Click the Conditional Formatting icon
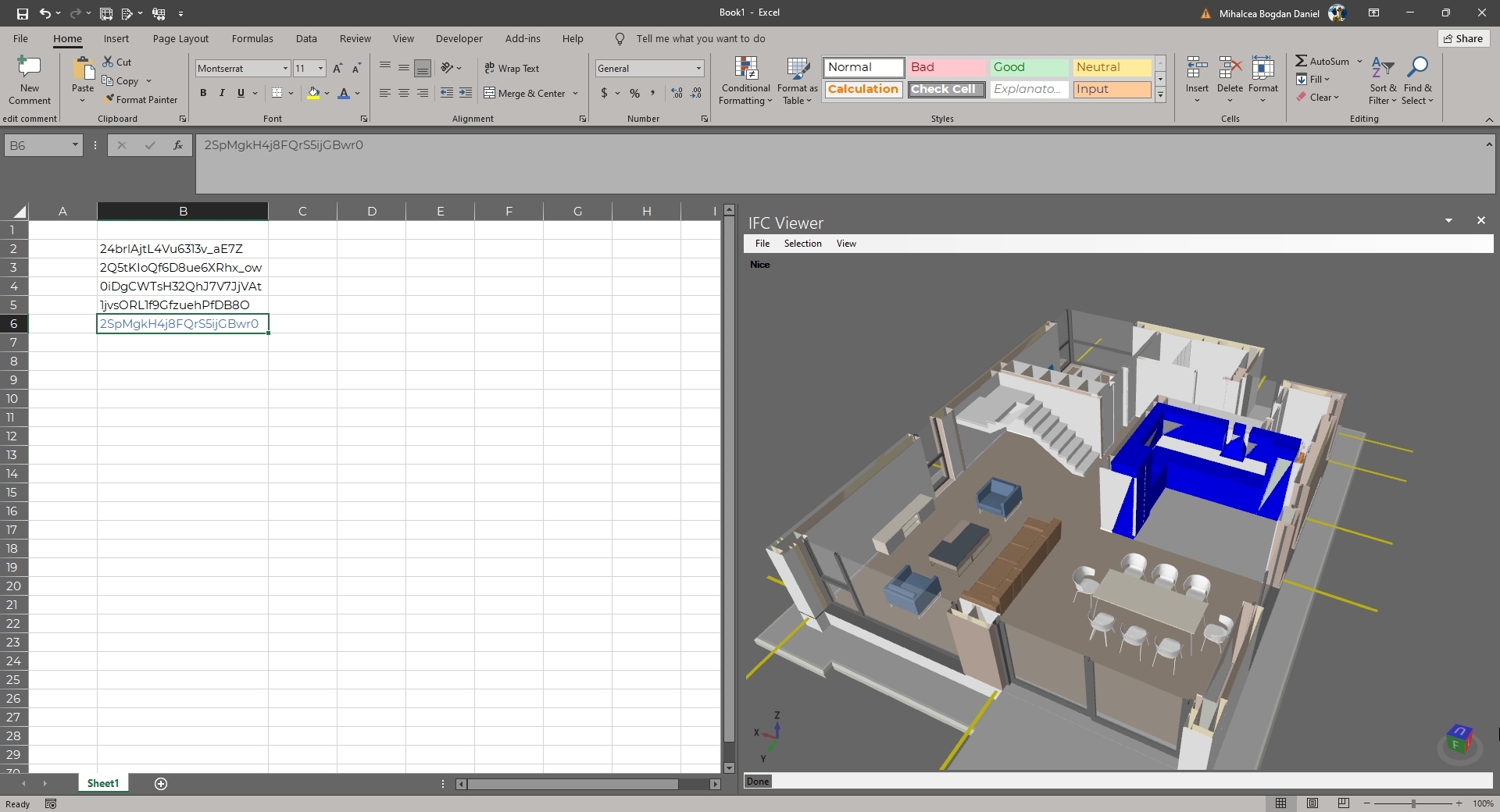 745,69
